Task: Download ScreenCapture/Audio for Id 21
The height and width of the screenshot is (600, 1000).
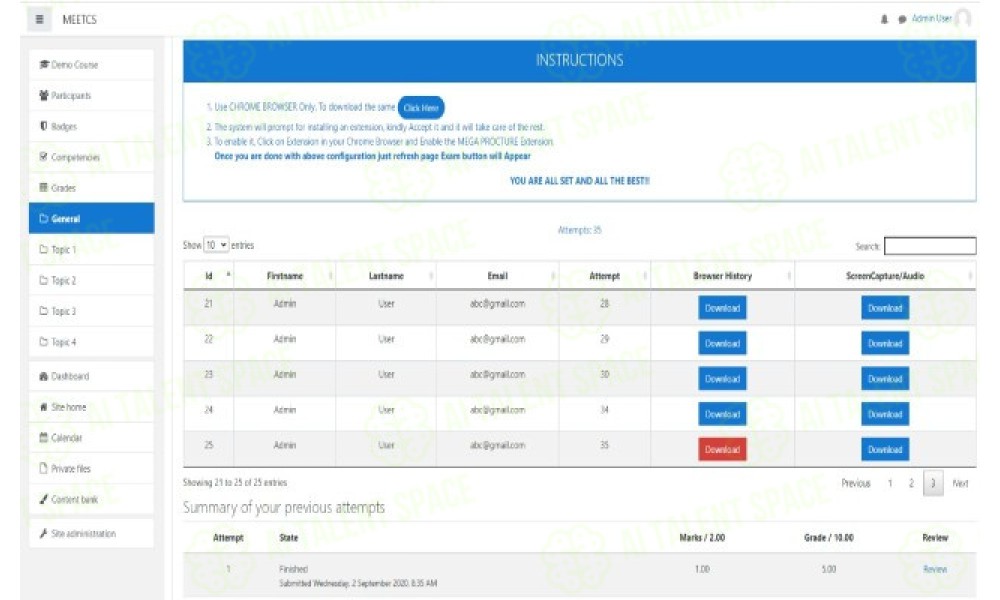Action: (x=885, y=308)
